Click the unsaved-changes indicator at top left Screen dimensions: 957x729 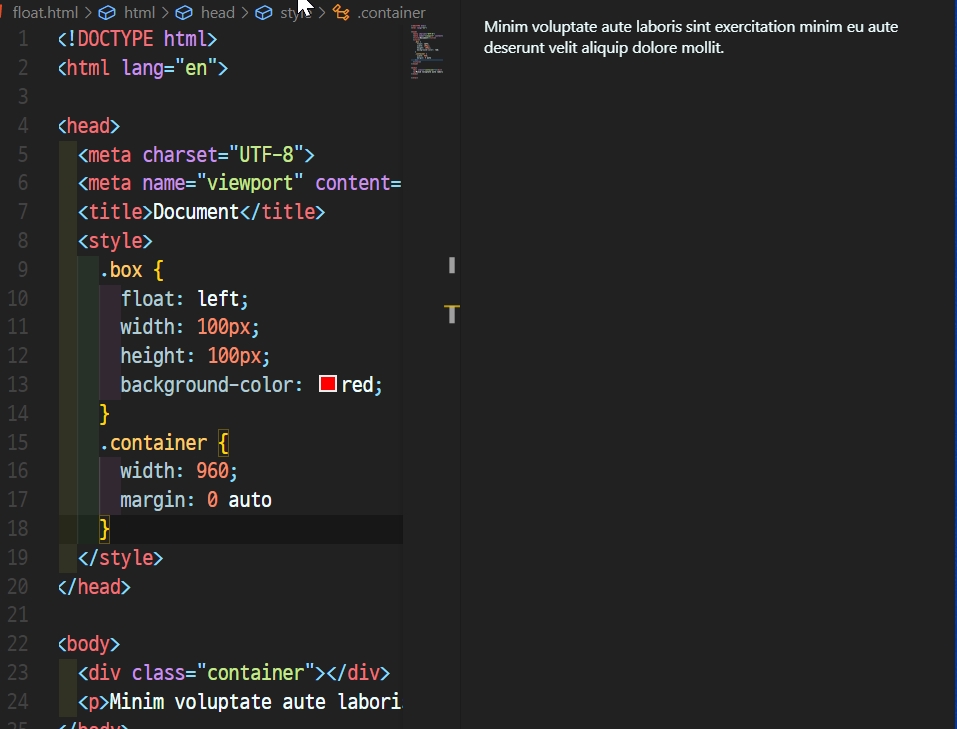[3, 13]
